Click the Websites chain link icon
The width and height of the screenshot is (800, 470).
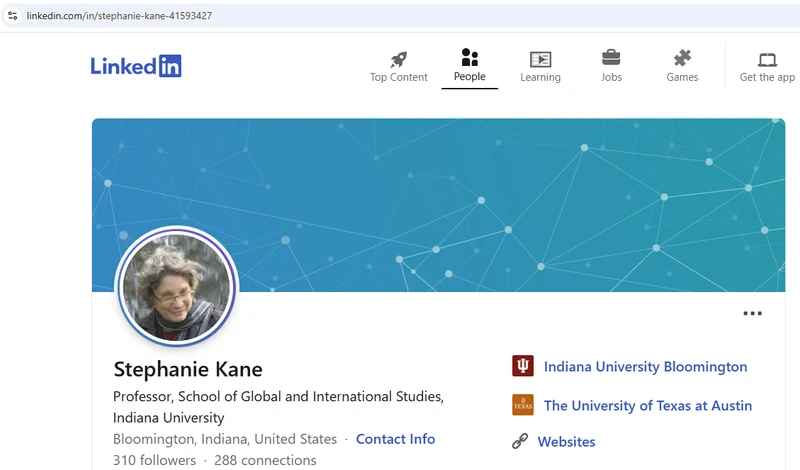click(520, 441)
